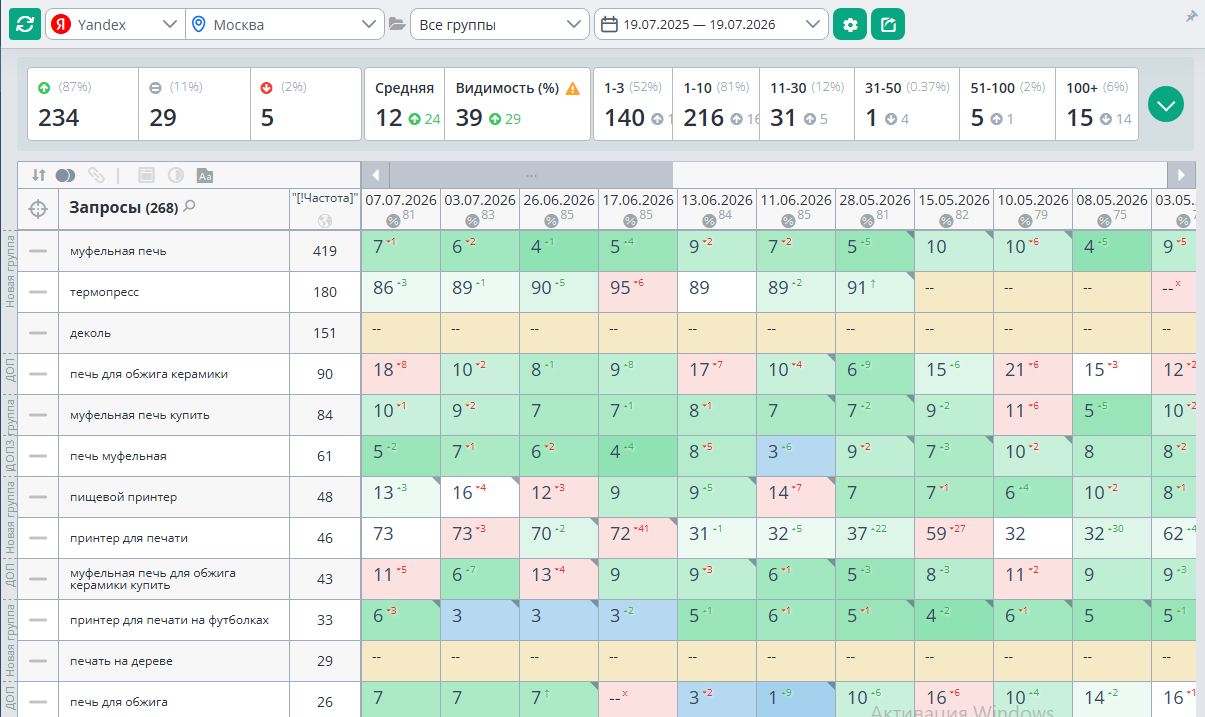Click the sort arrows icon above queries

(x=39, y=174)
